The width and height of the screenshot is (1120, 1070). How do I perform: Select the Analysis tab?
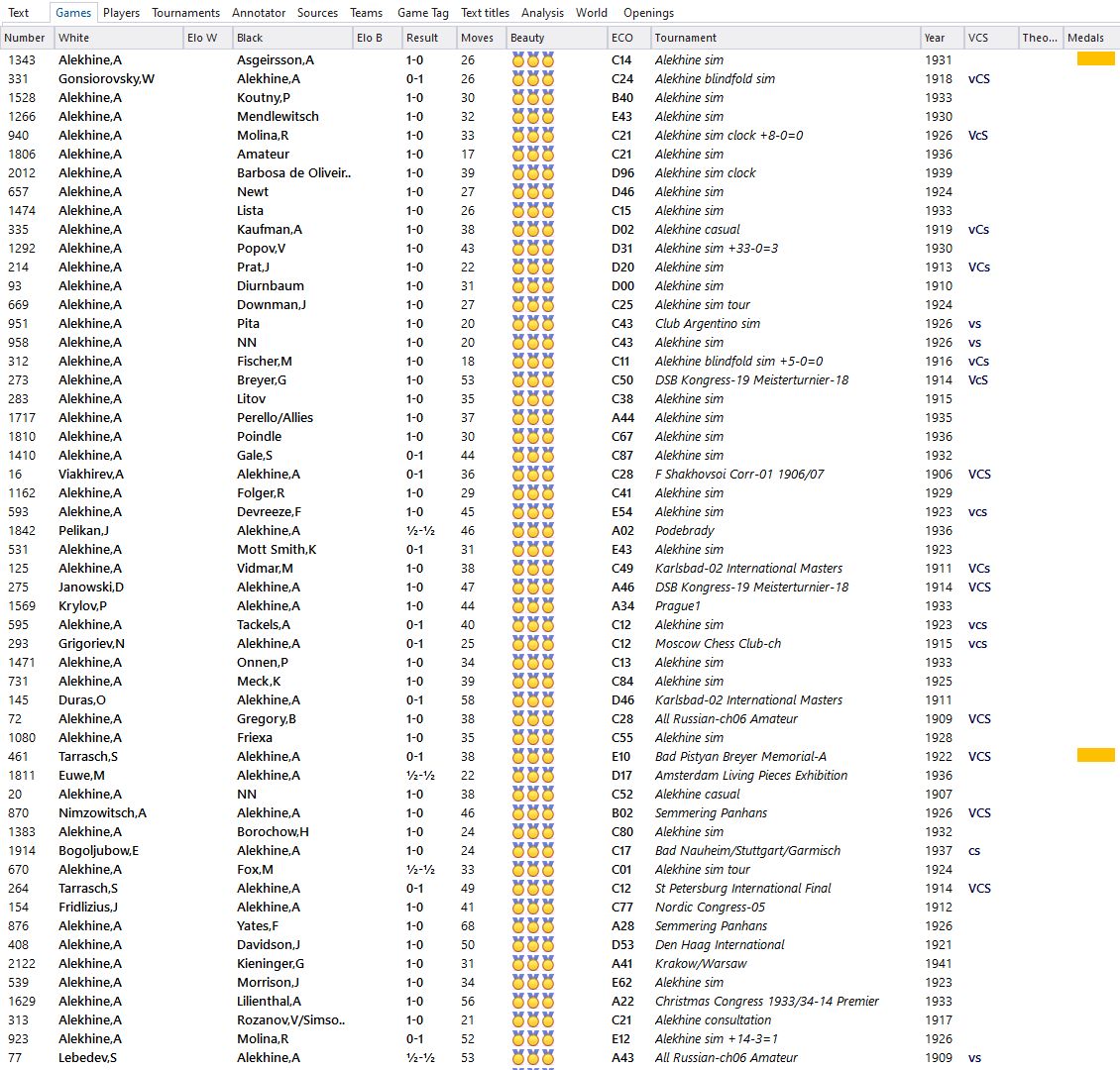pos(542,13)
